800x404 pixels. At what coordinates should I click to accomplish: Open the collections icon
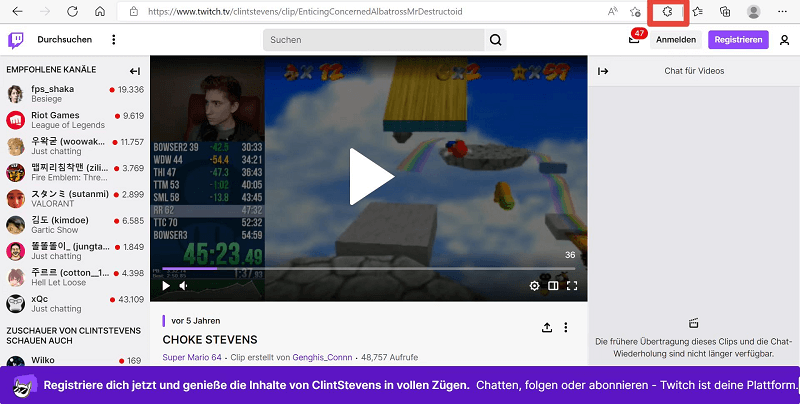tap(725, 11)
